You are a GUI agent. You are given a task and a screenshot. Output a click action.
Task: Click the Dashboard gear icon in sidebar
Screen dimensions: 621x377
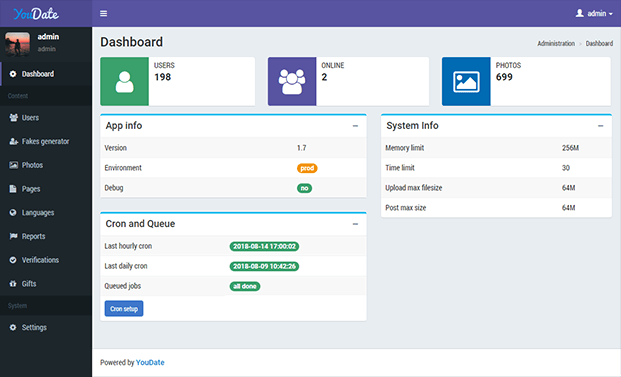click(13, 74)
